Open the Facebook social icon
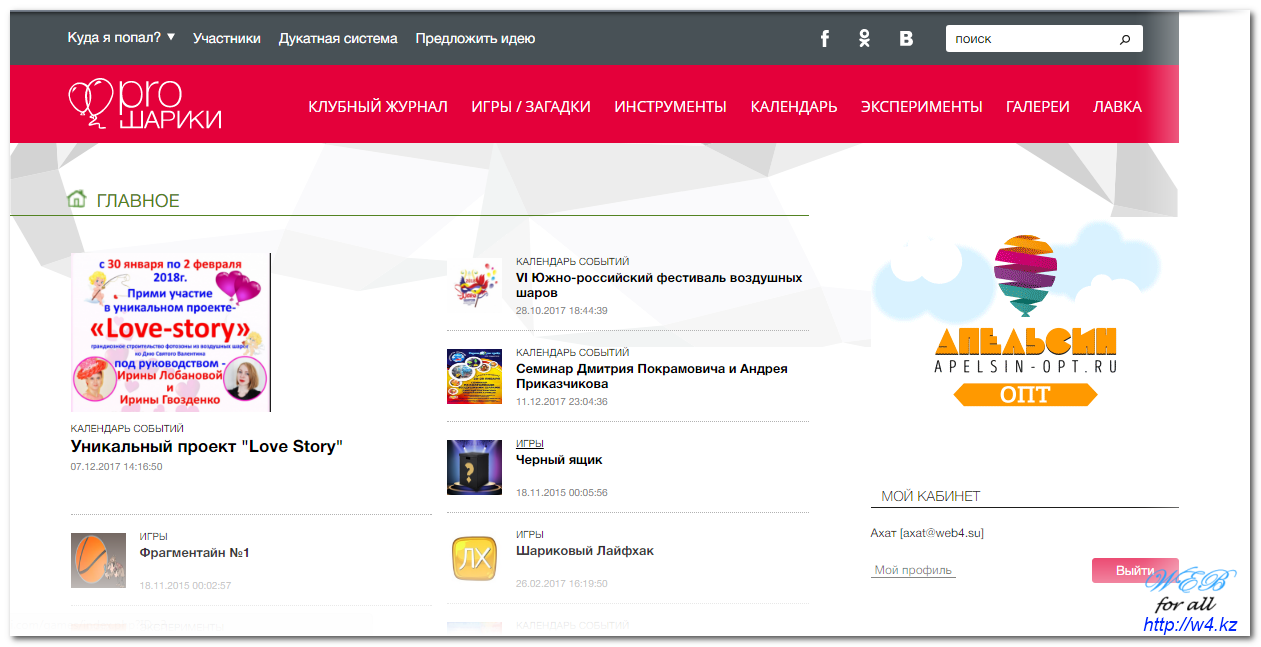This screenshot has height=647, width=1261. [825, 38]
